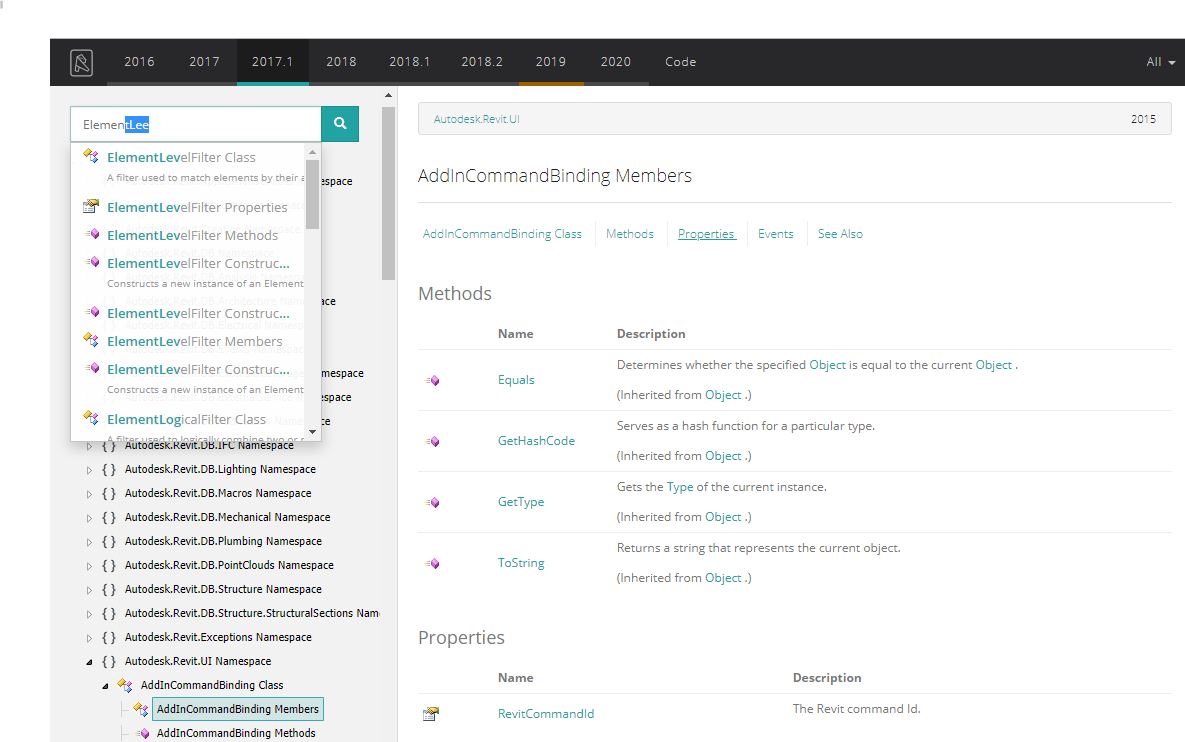Switch to the 2019 version tab
Screen dimensions: 1185x742
550,62
